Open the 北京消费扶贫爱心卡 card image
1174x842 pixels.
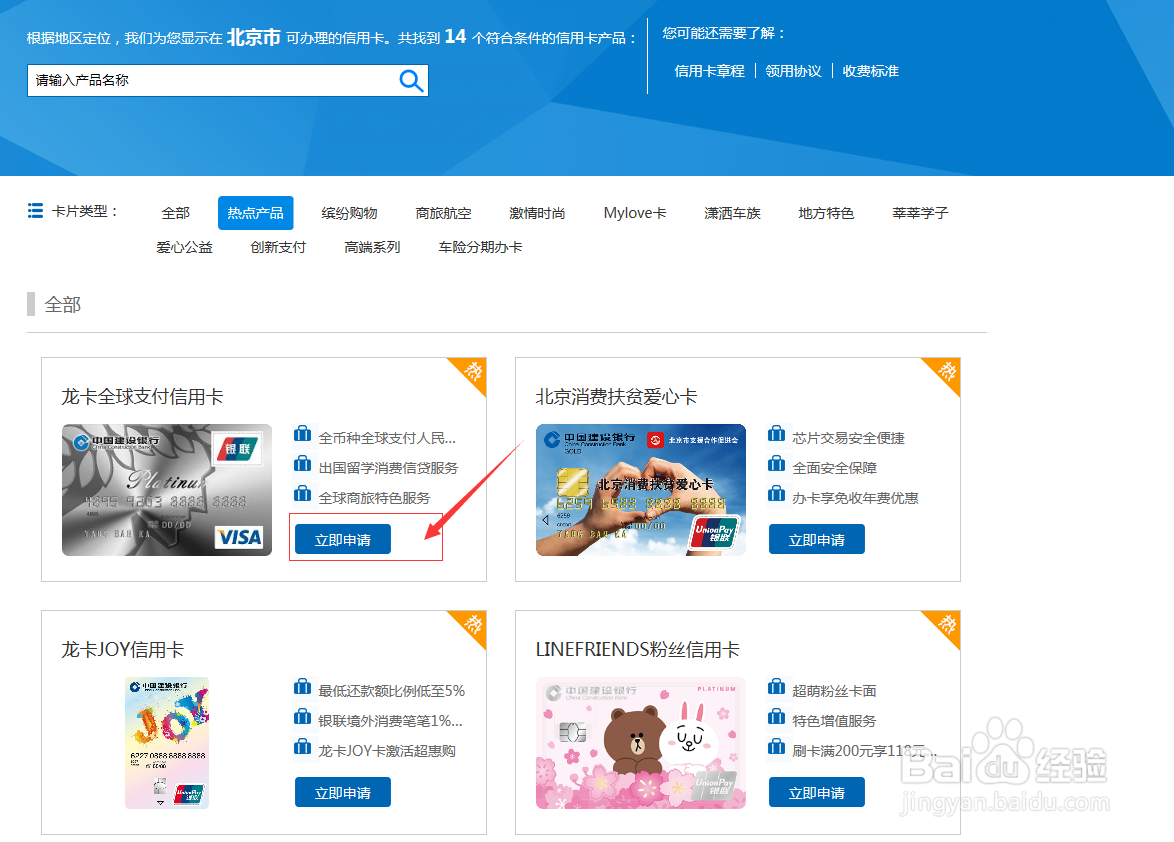[x=641, y=490]
